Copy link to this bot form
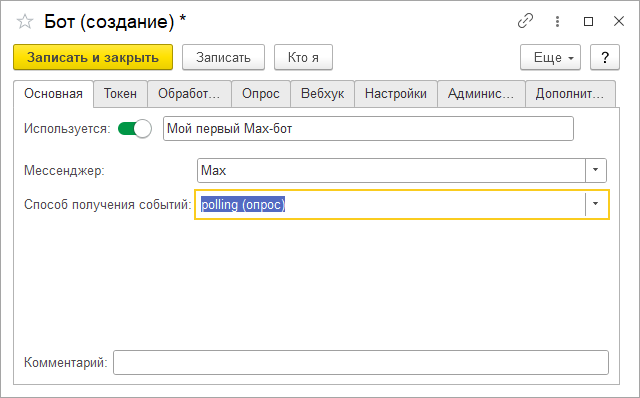640x398 pixels. pos(525,21)
